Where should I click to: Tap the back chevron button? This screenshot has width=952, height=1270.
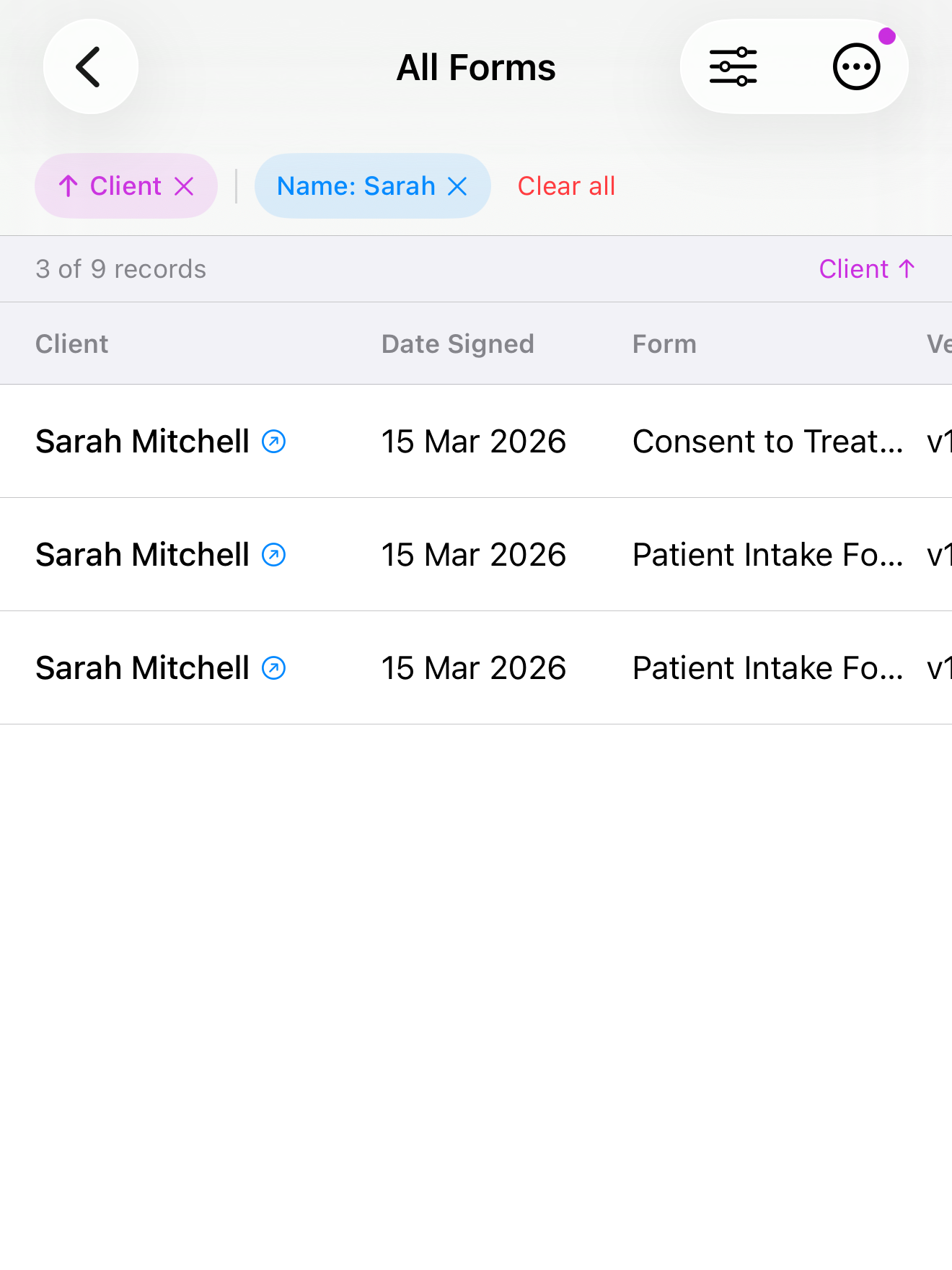point(90,67)
